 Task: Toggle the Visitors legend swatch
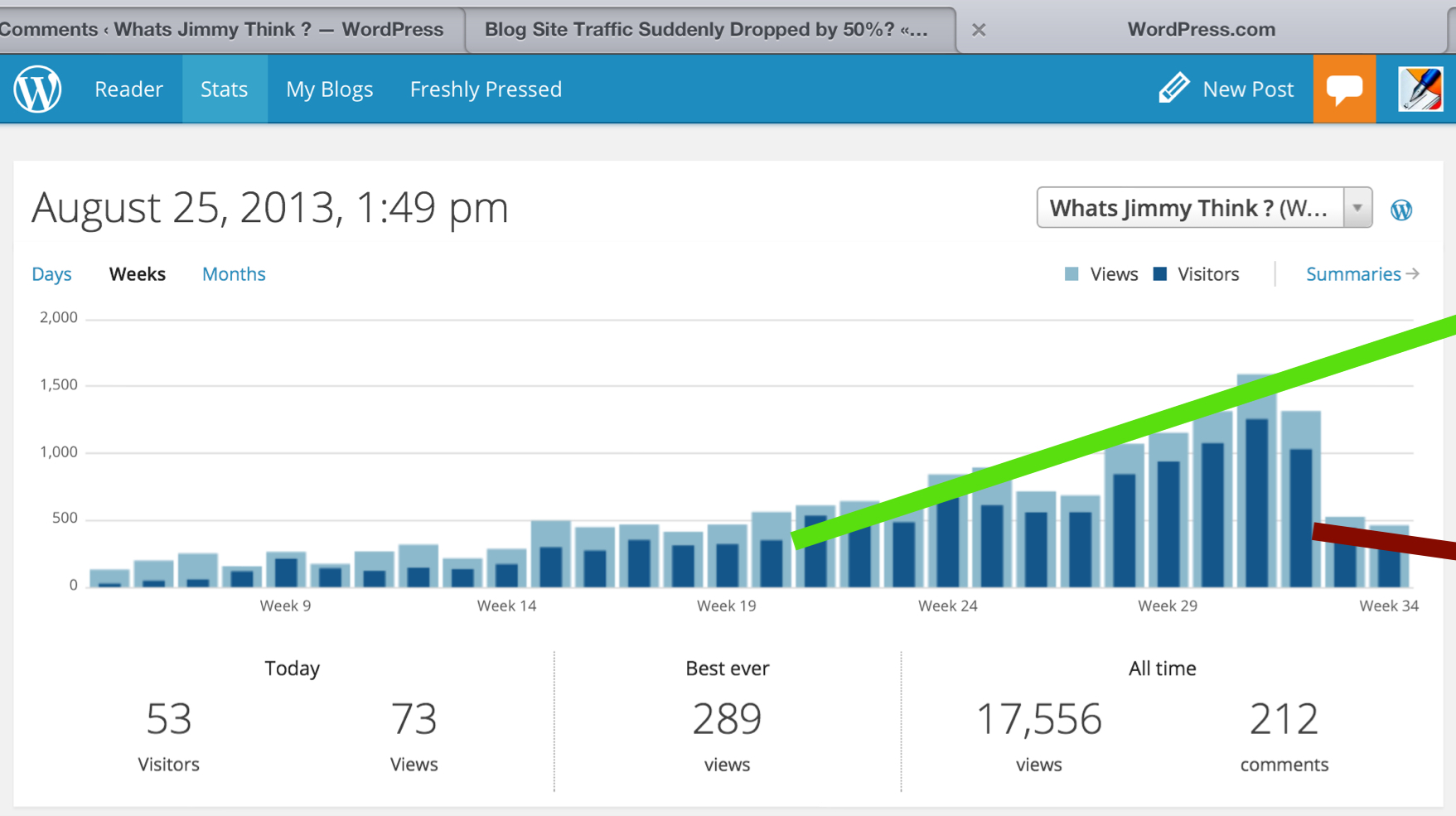[x=1160, y=274]
